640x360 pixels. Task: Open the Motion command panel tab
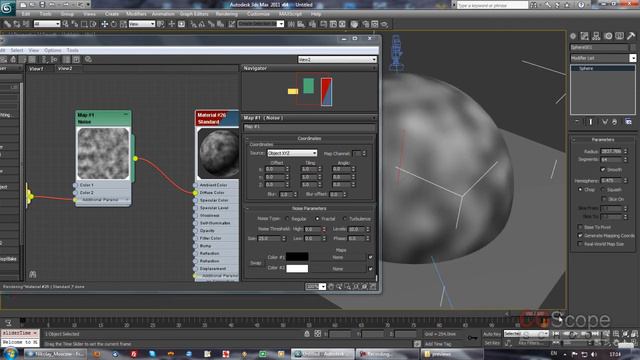tap(608, 36)
